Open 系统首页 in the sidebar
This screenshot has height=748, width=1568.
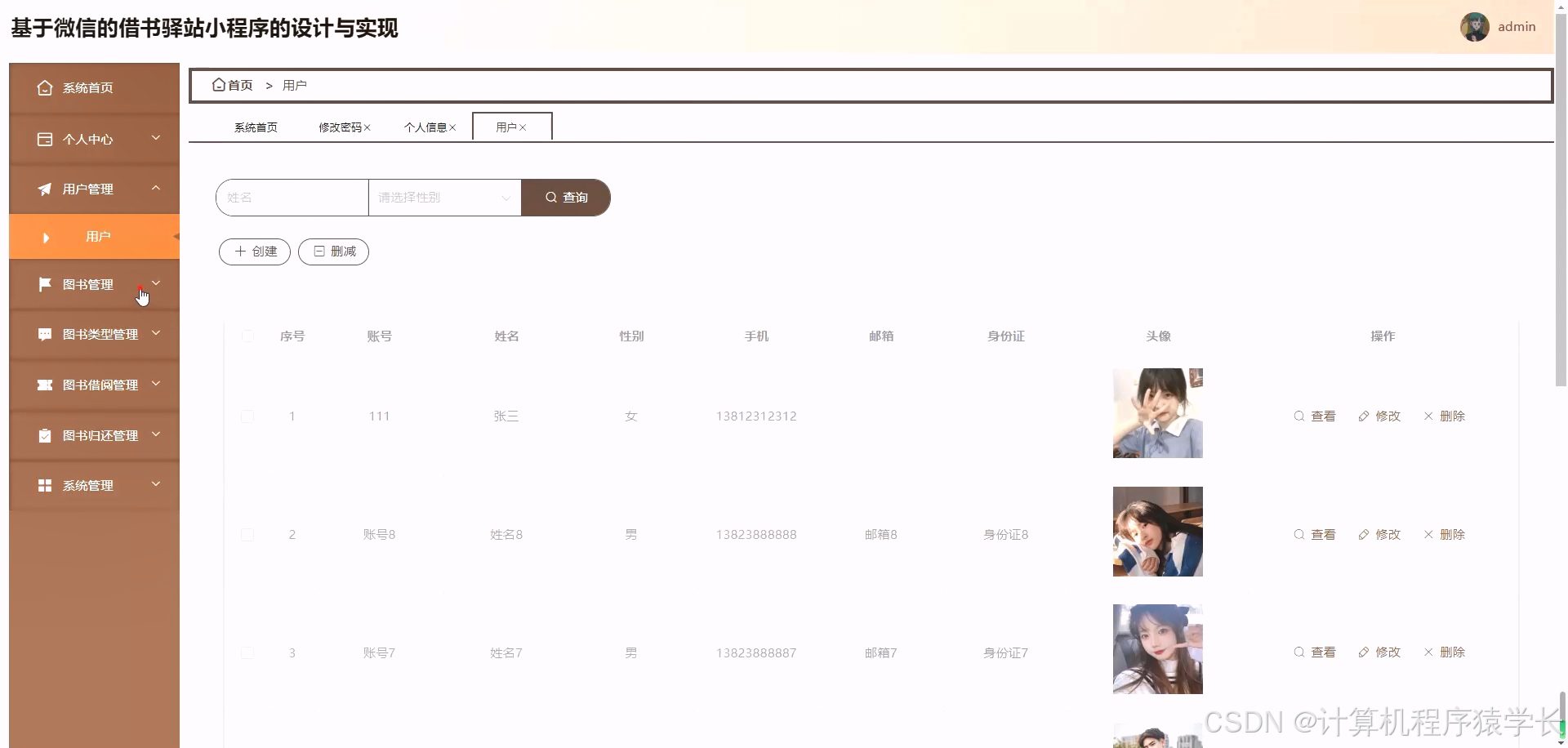[94, 88]
